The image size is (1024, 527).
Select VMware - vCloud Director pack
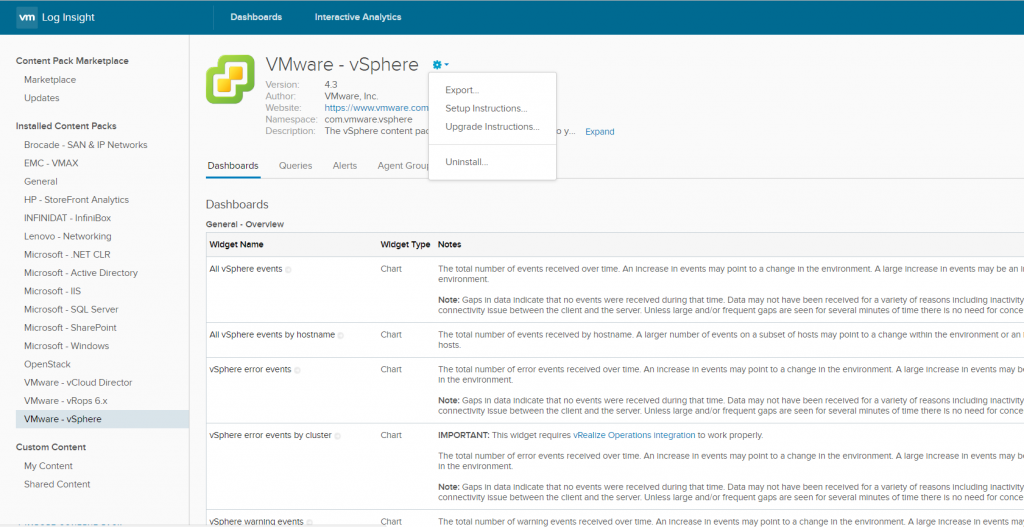pos(78,383)
